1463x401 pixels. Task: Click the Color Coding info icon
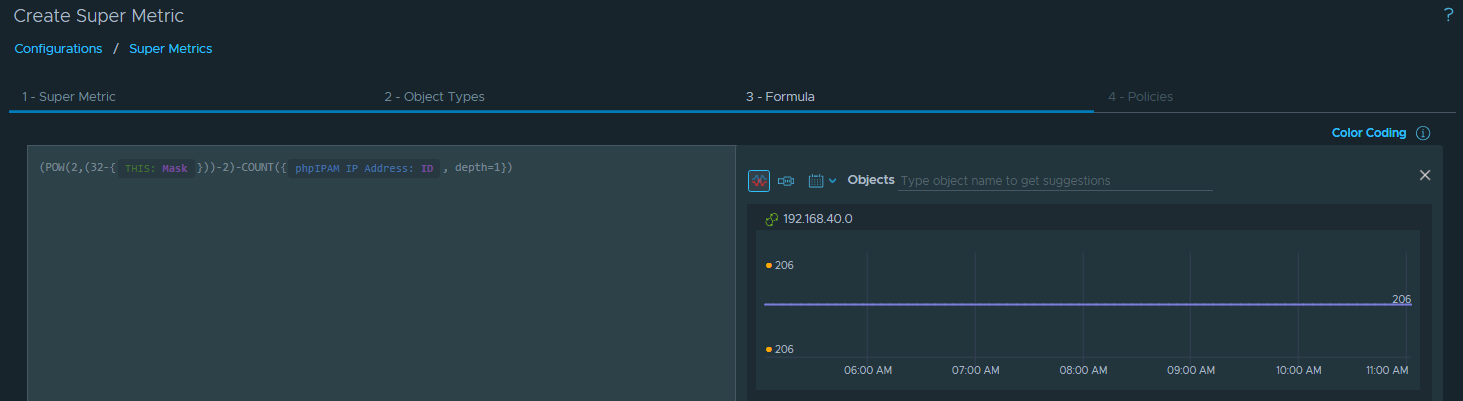(x=1423, y=133)
